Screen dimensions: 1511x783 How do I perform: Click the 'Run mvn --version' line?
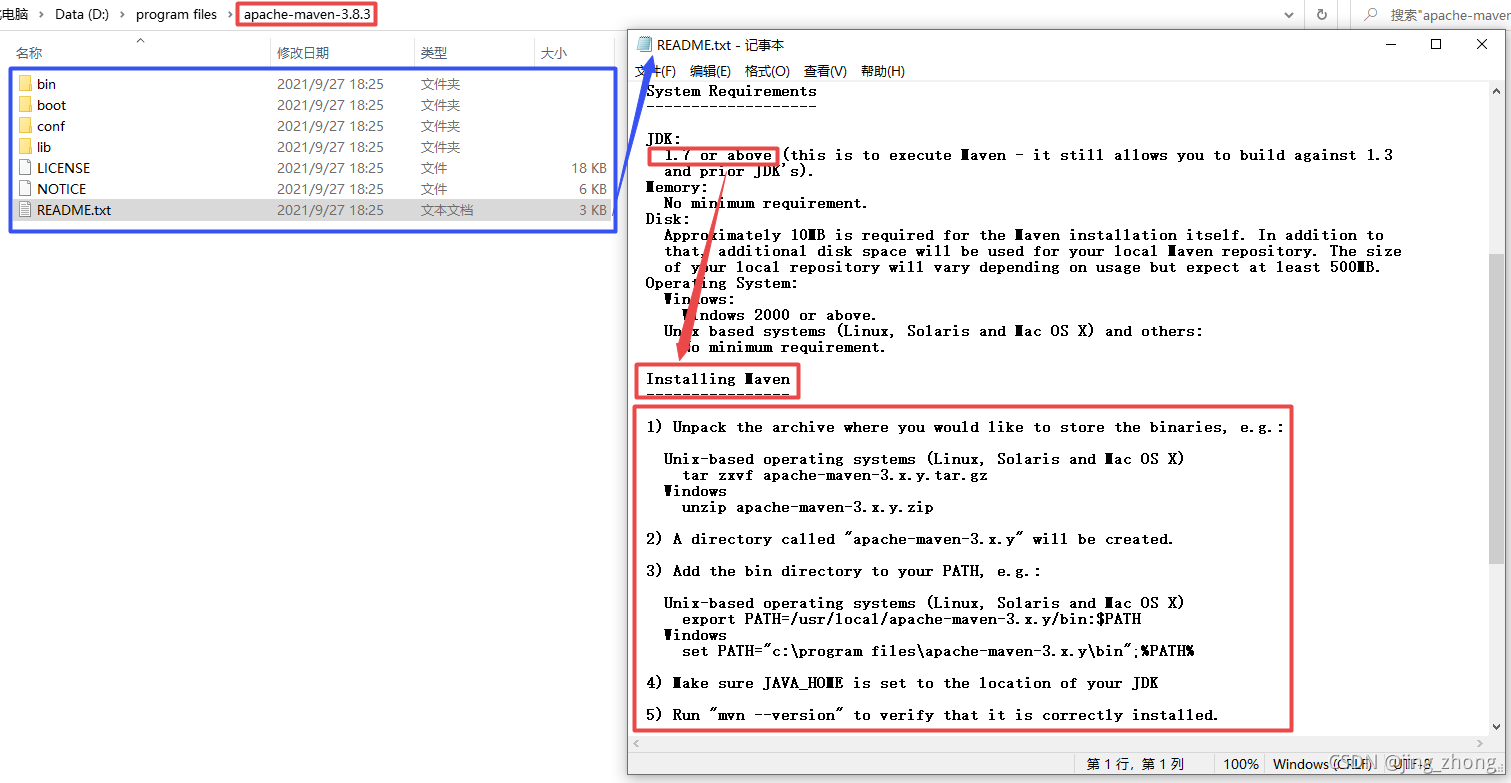tap(933, 715)
